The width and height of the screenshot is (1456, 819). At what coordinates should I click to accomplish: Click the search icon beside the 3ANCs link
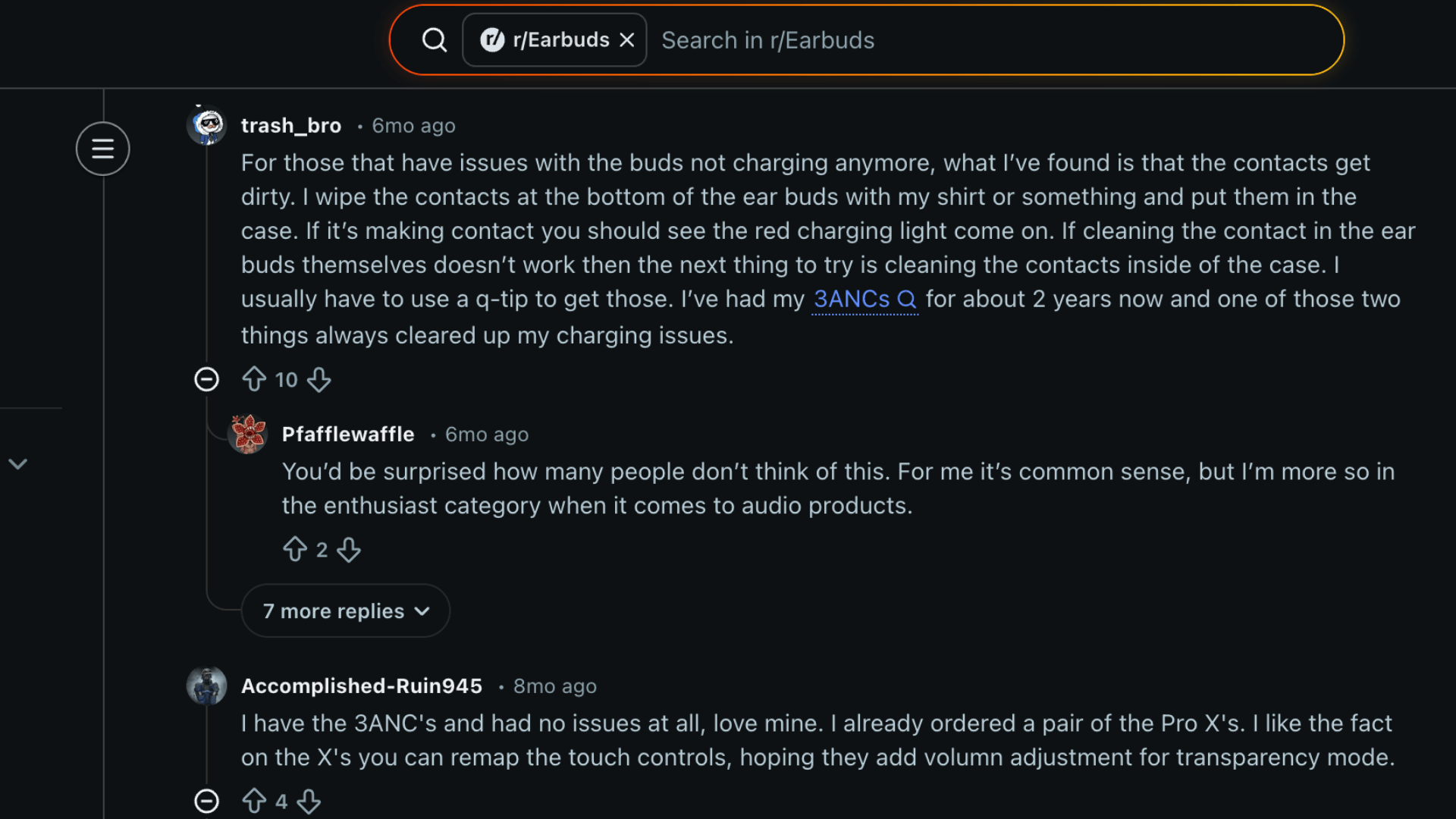pos(908,299)
